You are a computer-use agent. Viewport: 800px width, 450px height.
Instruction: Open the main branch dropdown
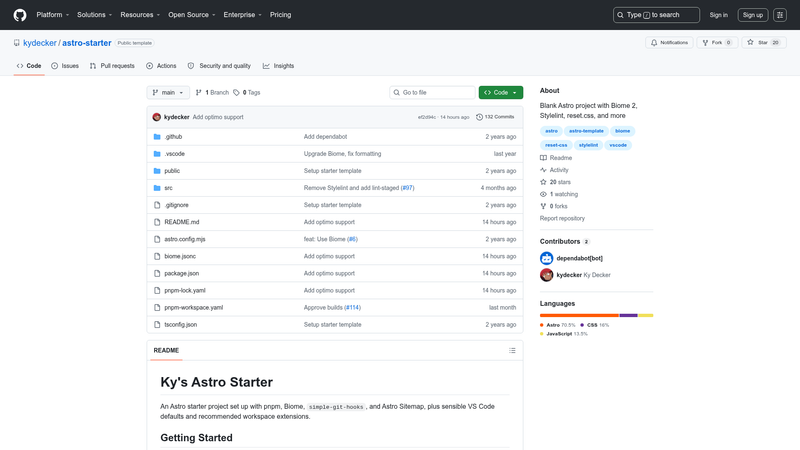click(x=168, y=93)
